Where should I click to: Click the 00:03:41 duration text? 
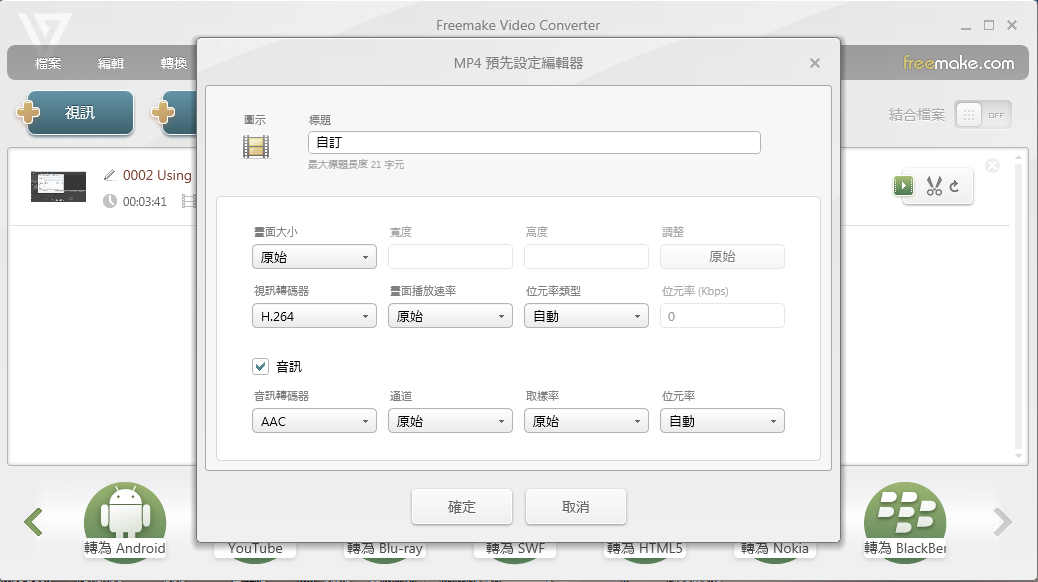(x=144, y=201)
